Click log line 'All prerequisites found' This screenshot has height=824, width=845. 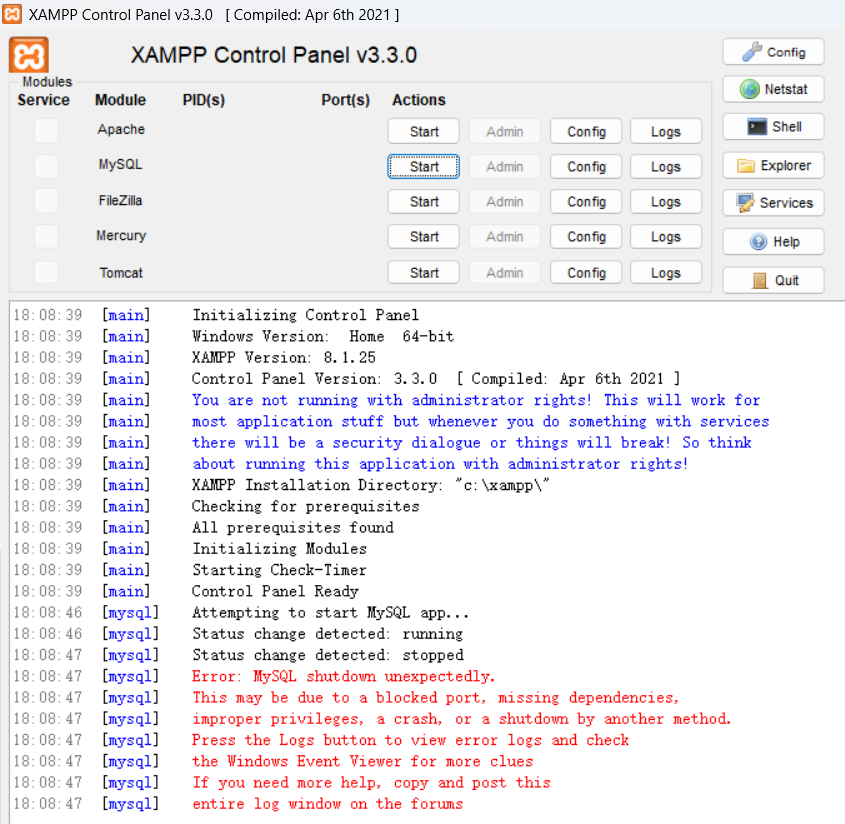[x=293, y=528]
